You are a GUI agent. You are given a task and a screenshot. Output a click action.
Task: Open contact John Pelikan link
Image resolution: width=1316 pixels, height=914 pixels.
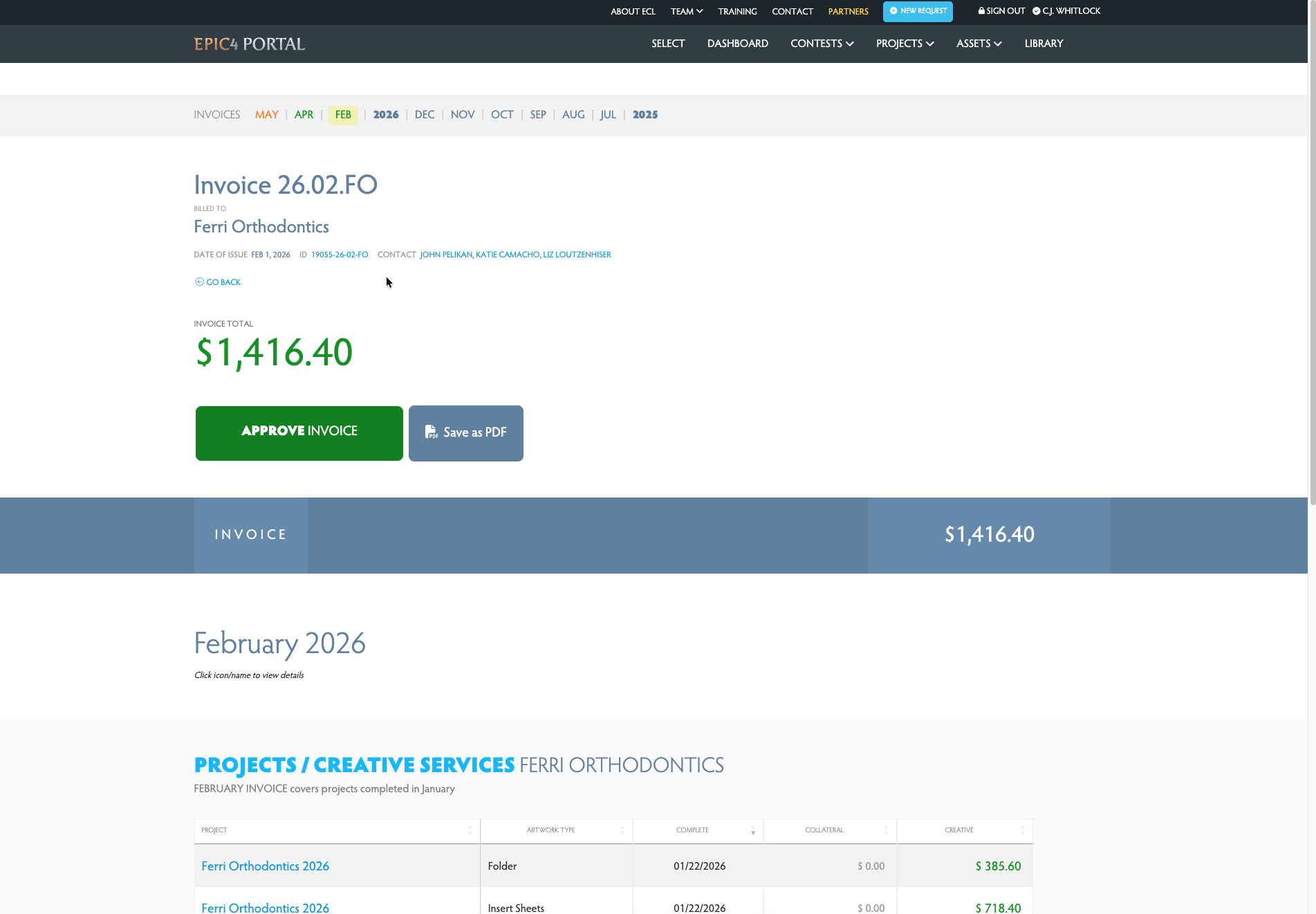coord(446,255)
